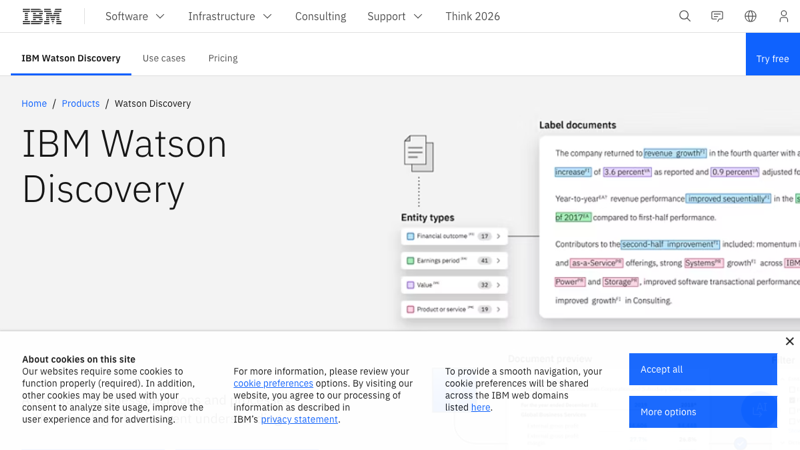The width and height of the screenshot is (800, 450).
Task: Click the pink Product or service square
Action: click(410, 309)
